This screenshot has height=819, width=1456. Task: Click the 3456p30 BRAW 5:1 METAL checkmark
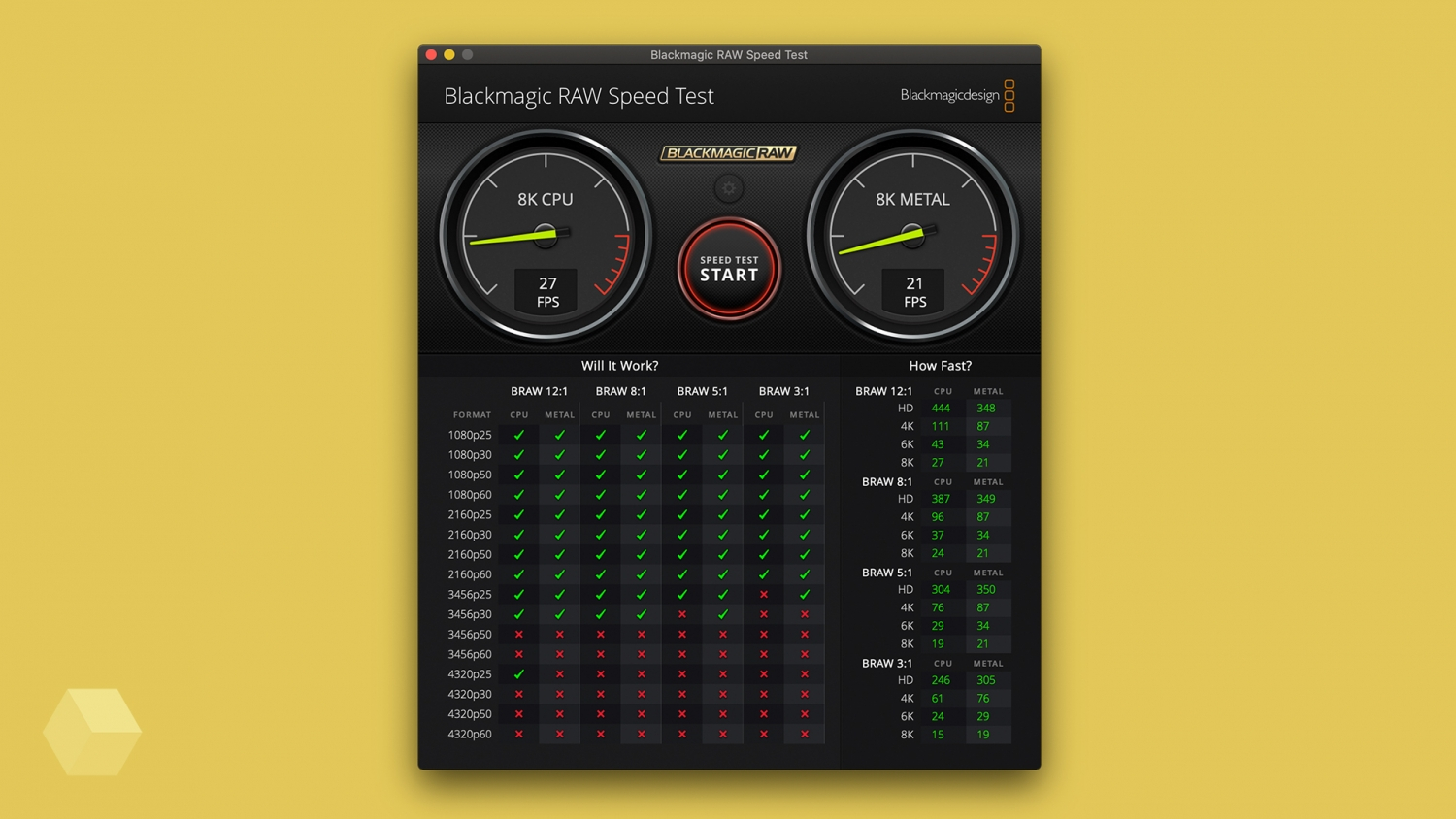click(x=723, y=614)
